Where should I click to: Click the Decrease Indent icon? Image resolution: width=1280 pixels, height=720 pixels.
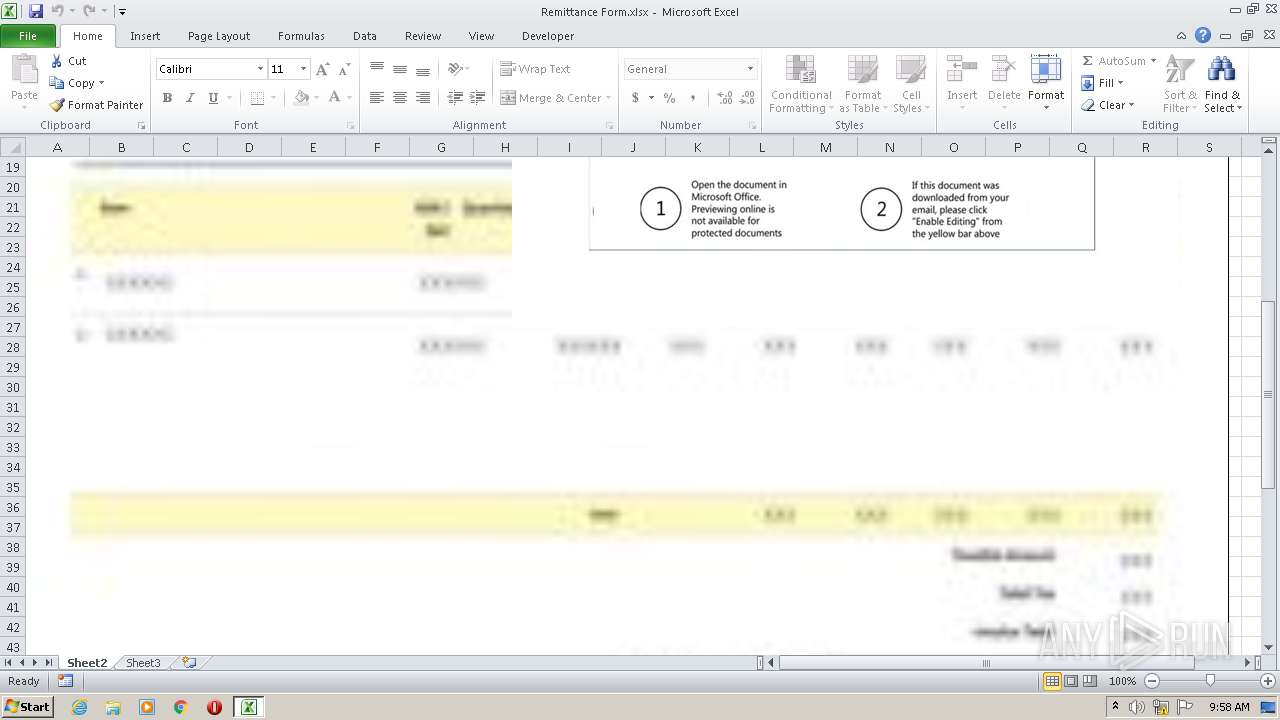point(455,98)
